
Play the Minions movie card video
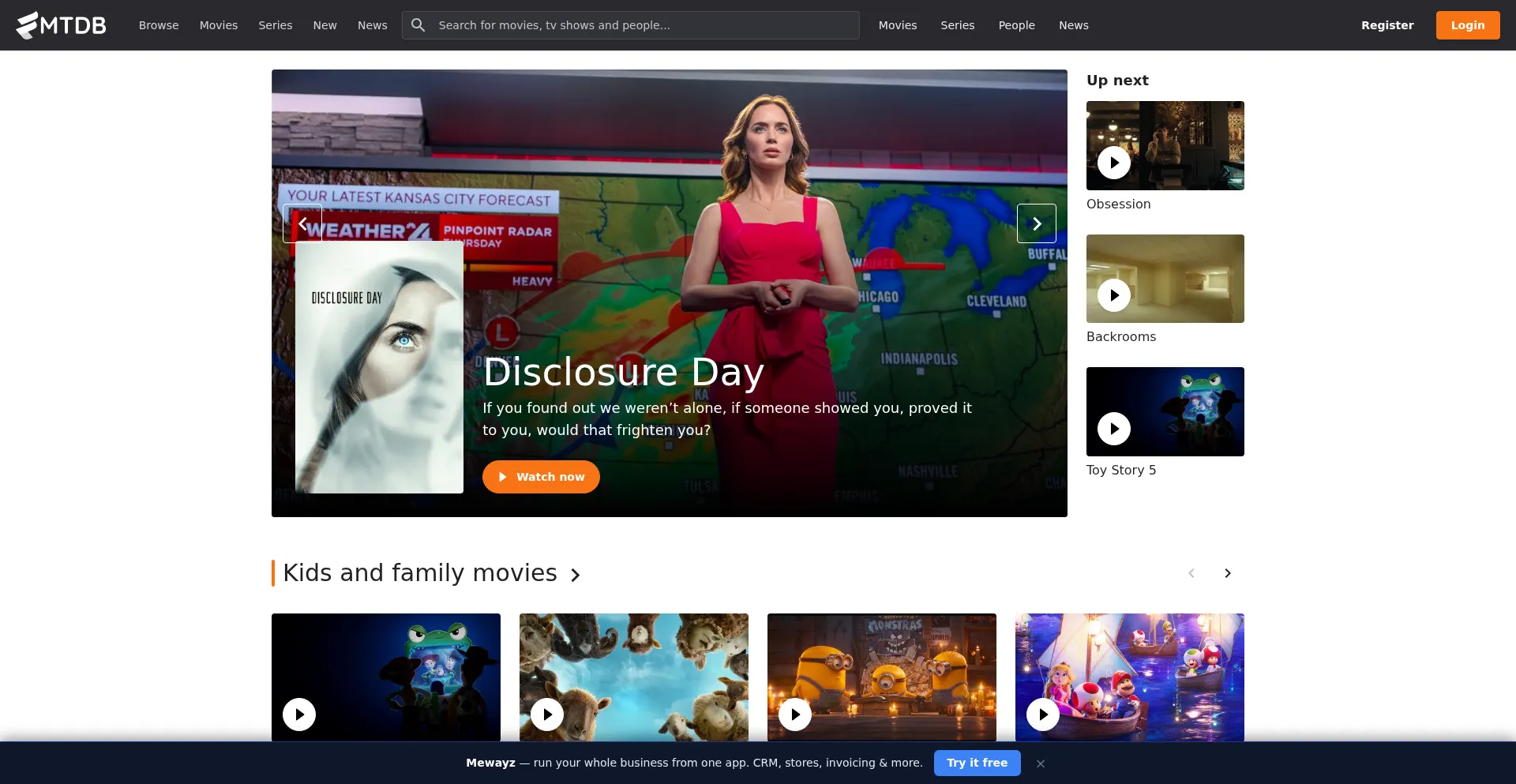click(x=795, y=715)
